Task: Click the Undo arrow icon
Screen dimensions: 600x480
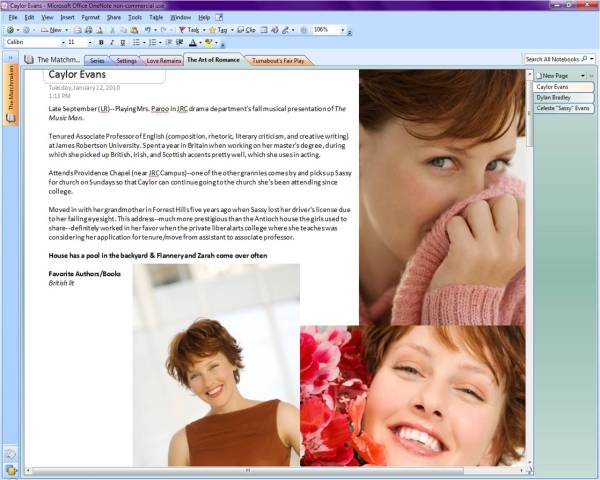Action: tap(150, 30)
